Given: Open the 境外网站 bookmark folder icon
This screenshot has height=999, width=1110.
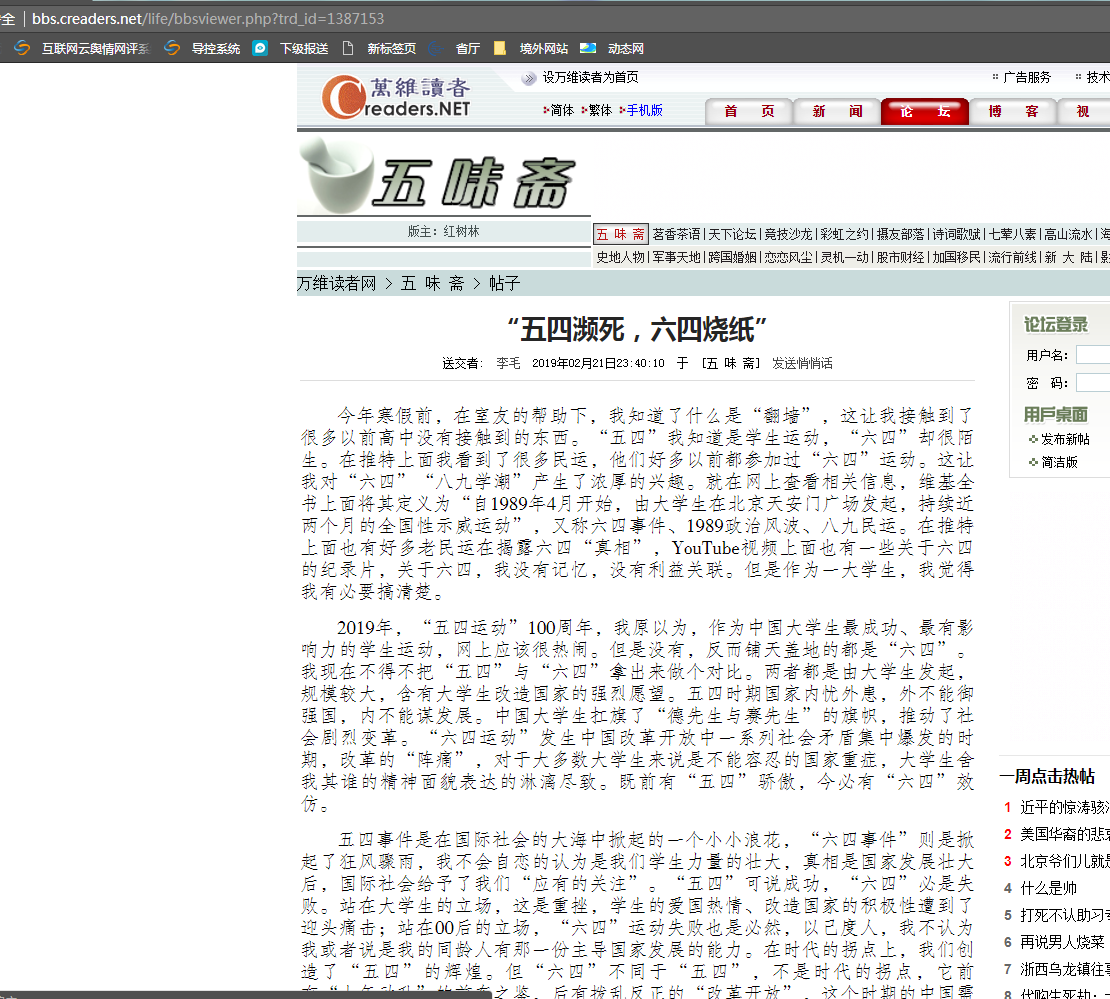Looking at the screenshot, I should point(500,48).
